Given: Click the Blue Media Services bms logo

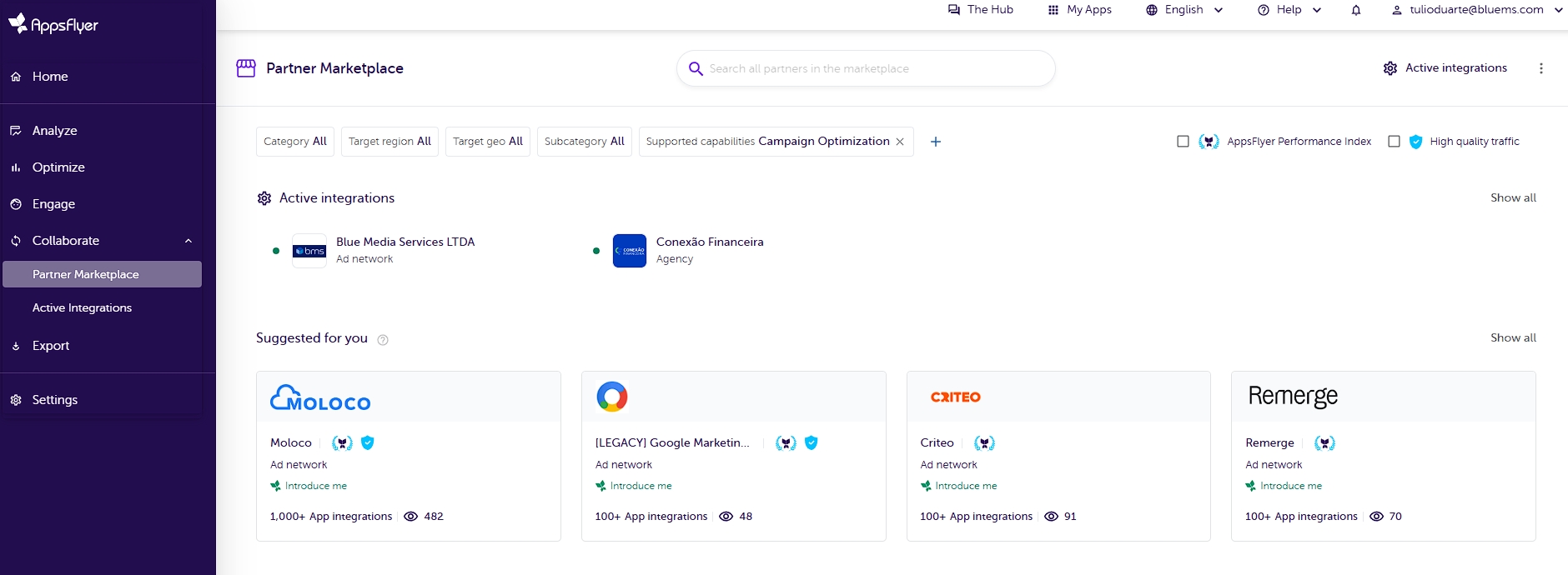Looking at the screenshot, I should click(x=309, y=251).
